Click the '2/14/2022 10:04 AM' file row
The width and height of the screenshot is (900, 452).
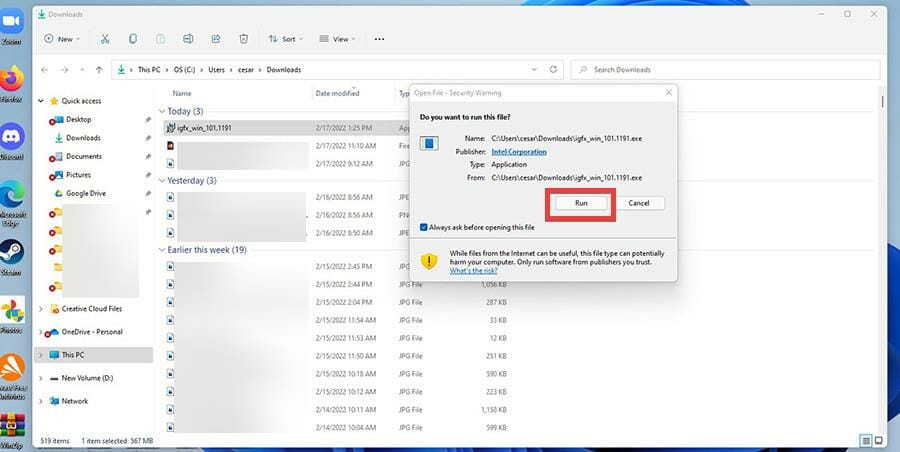click(338, 427)
